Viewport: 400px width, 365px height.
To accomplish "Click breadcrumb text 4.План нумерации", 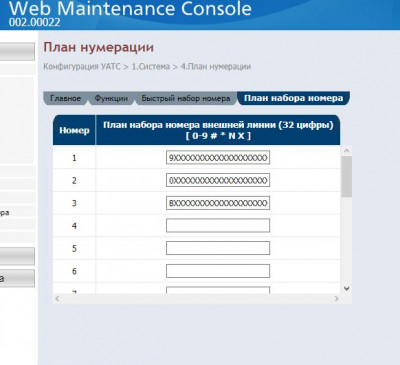I will pyautogui.click(x=216, y=66).
